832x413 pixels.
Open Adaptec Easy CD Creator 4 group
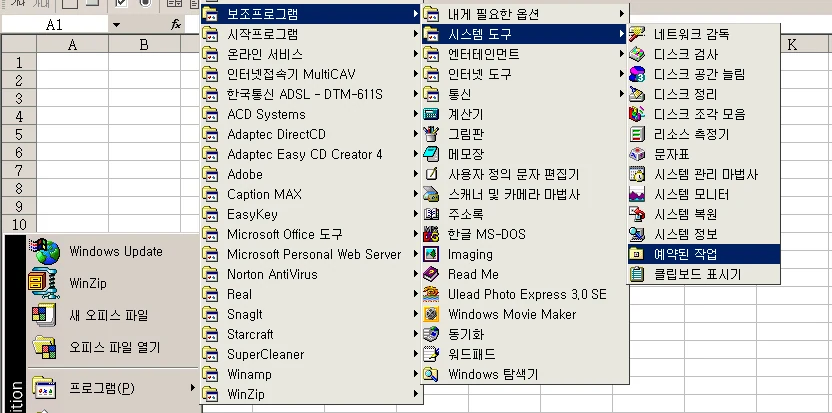pyautogui.click(x=311, y=154)
